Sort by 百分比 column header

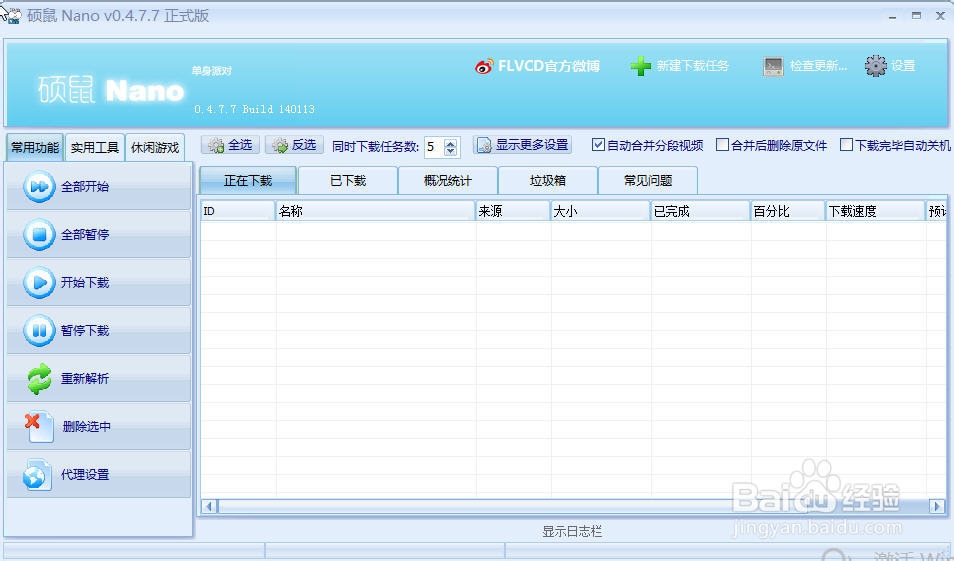(788, 211)
